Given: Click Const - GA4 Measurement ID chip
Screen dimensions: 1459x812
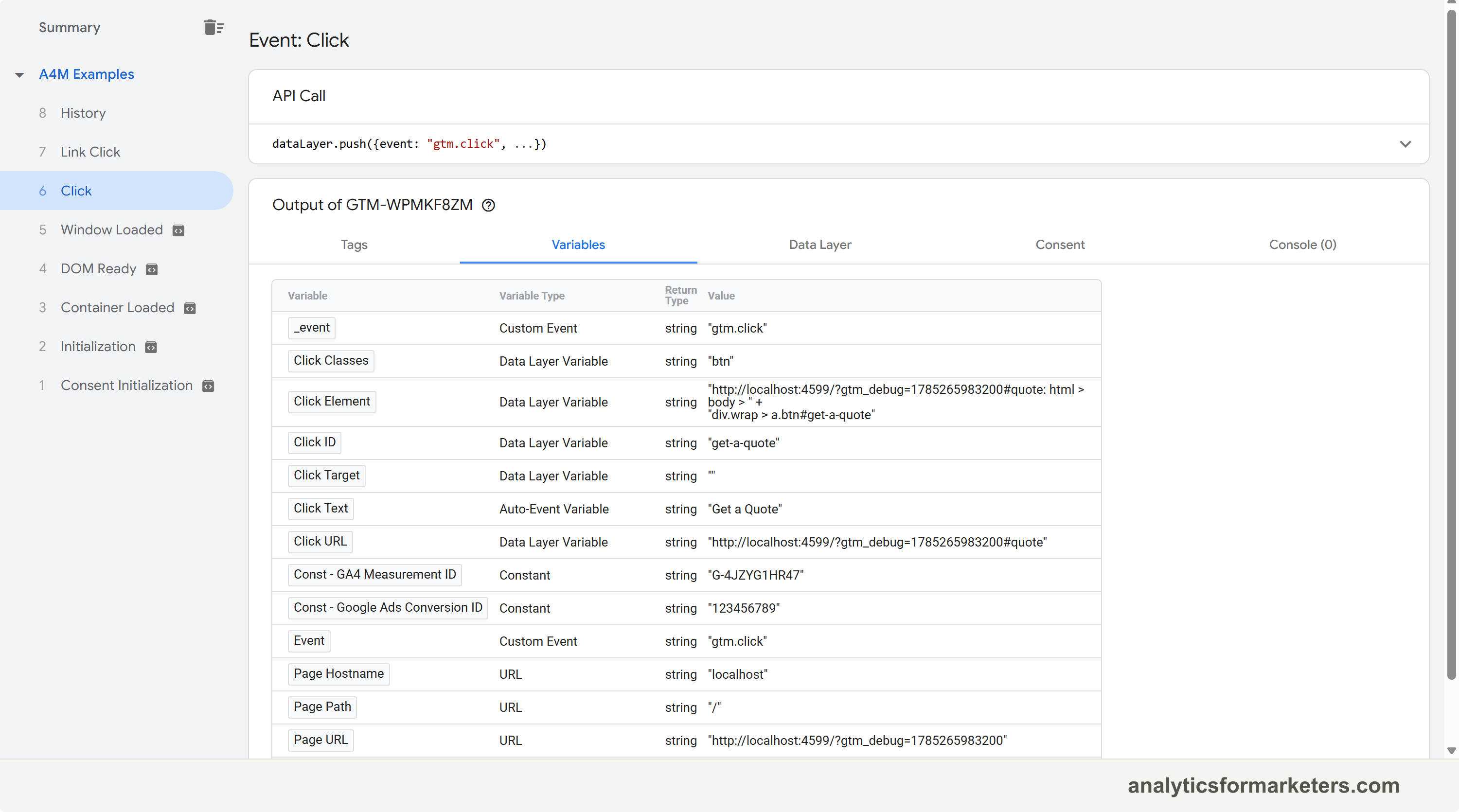Looking at the screenshot, I should point(374,575).
